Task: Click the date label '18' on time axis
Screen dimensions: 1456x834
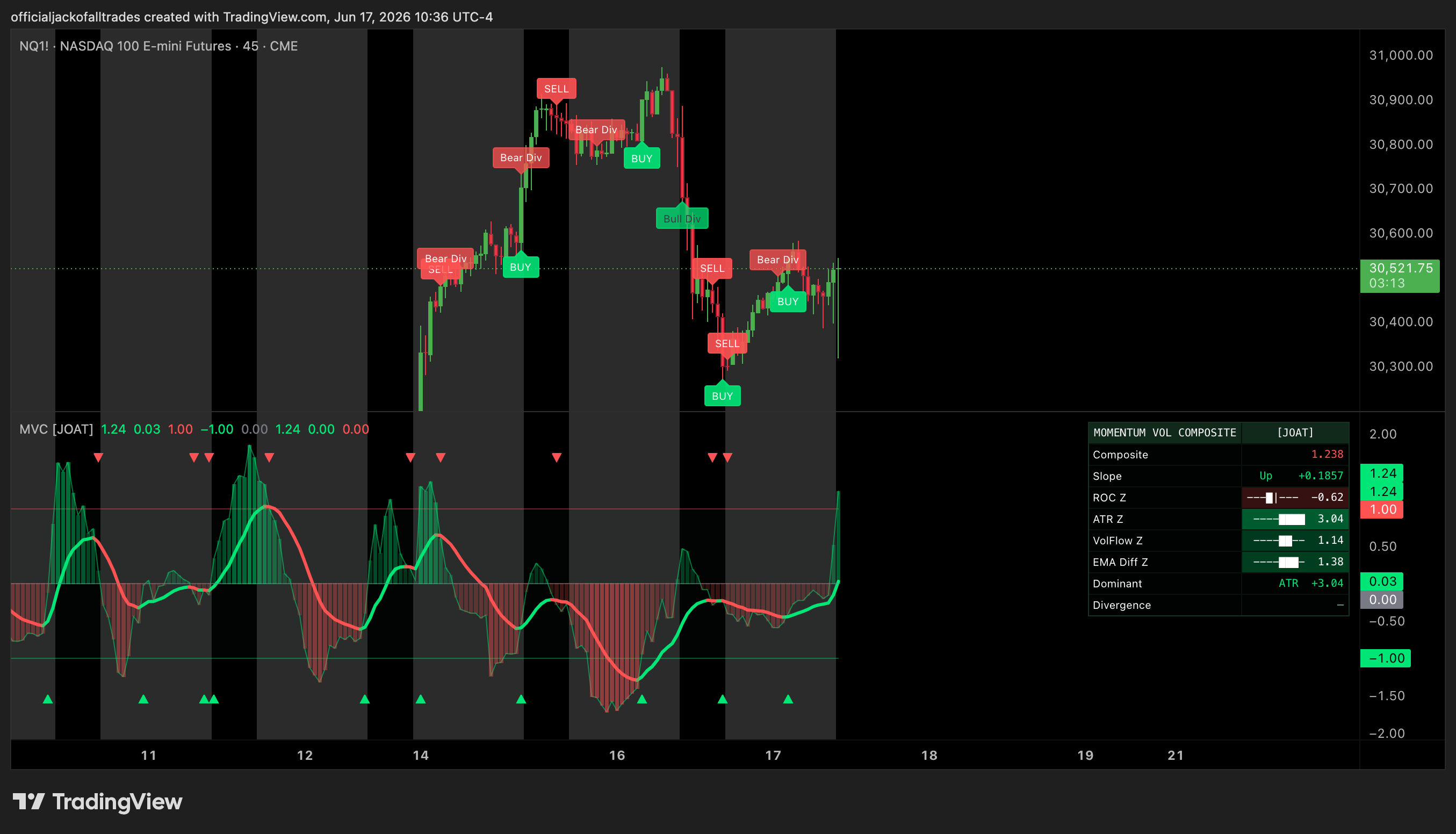Action: coord(929,755)
